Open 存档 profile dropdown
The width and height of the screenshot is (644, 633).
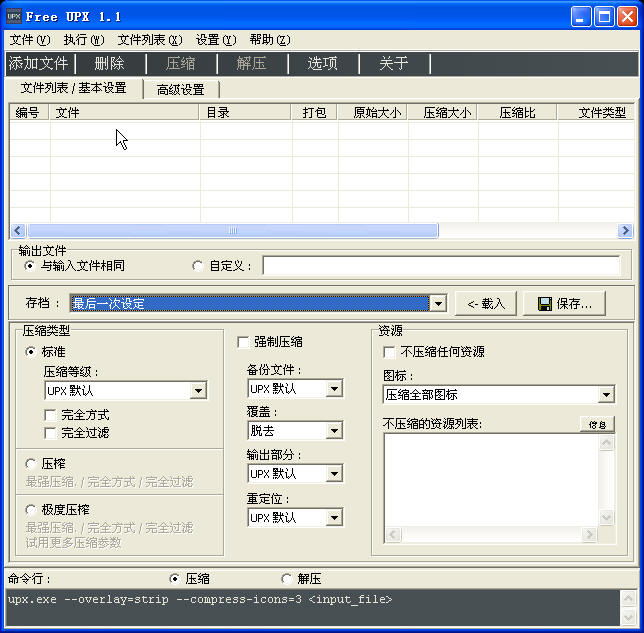(438, 304)
